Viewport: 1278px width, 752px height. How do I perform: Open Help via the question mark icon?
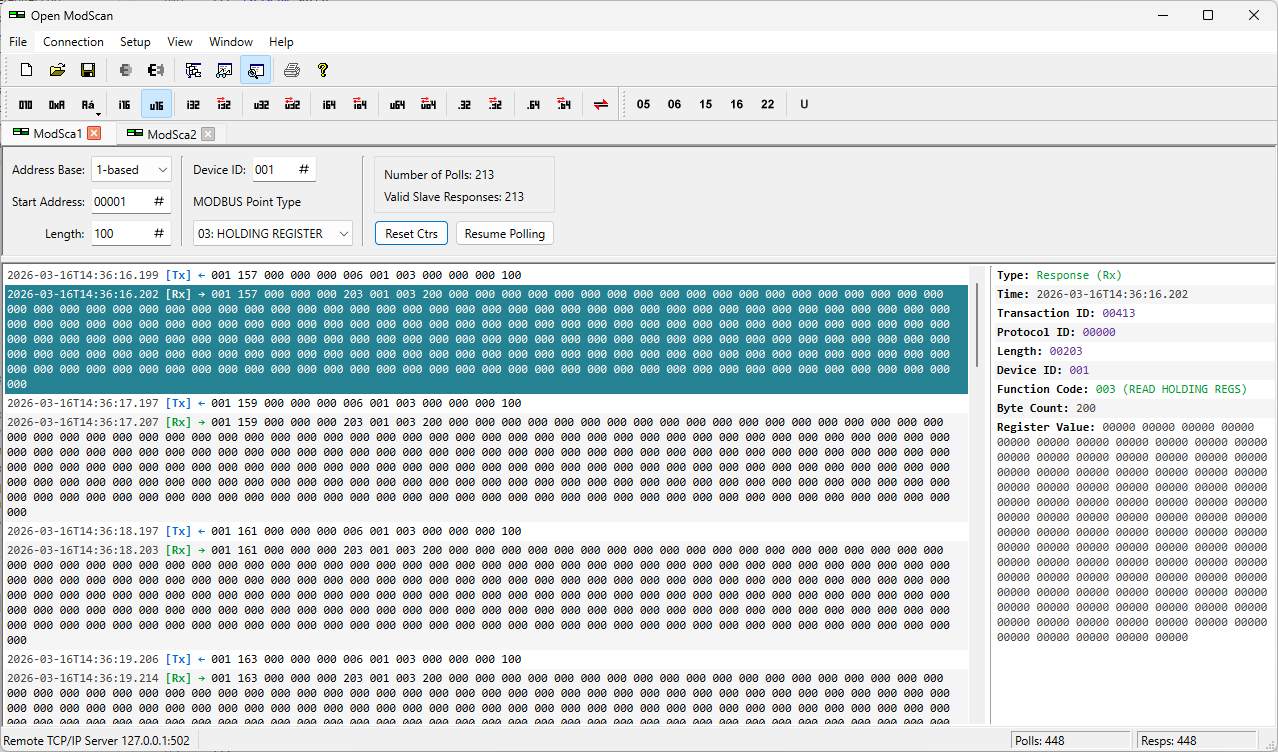pos(322,70)
